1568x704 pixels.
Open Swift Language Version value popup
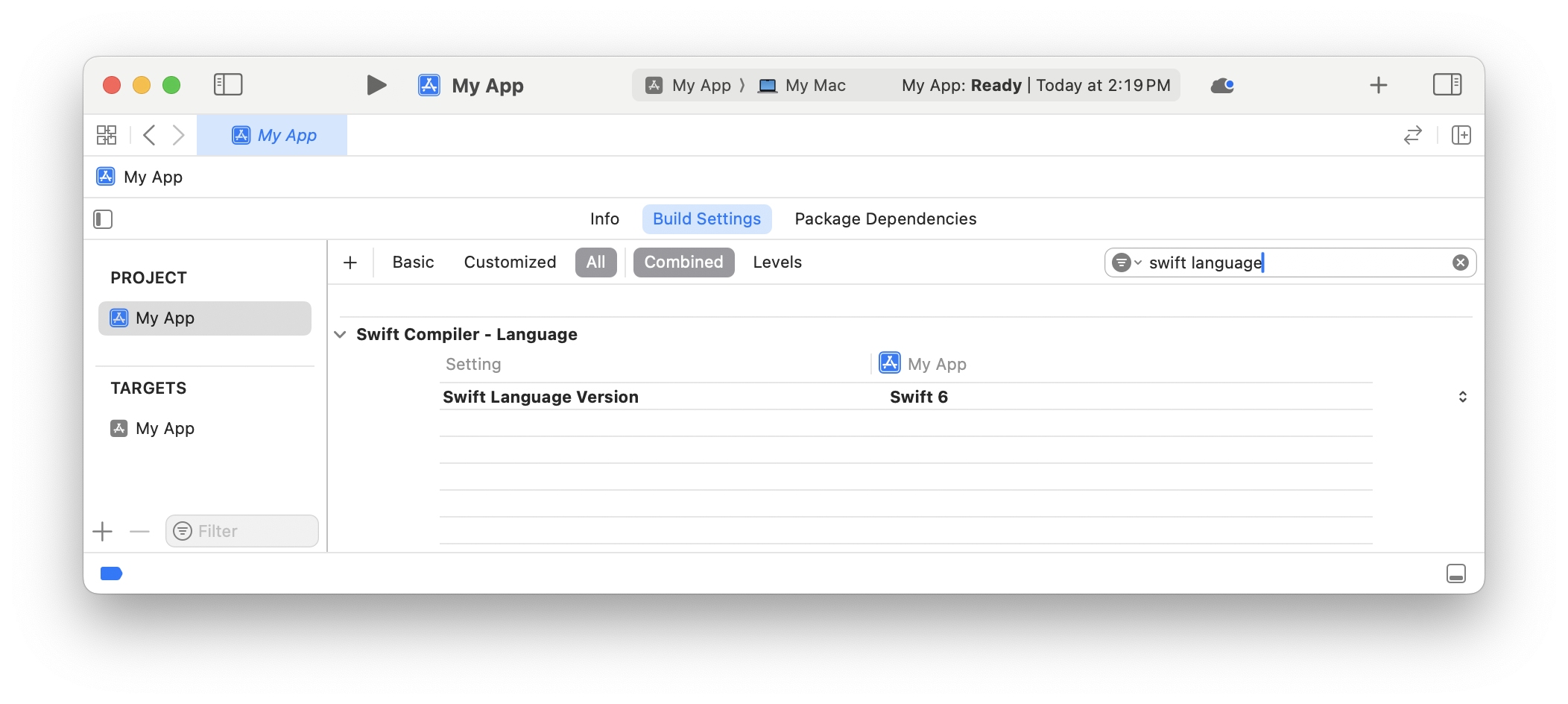[x=1462, y=397]
